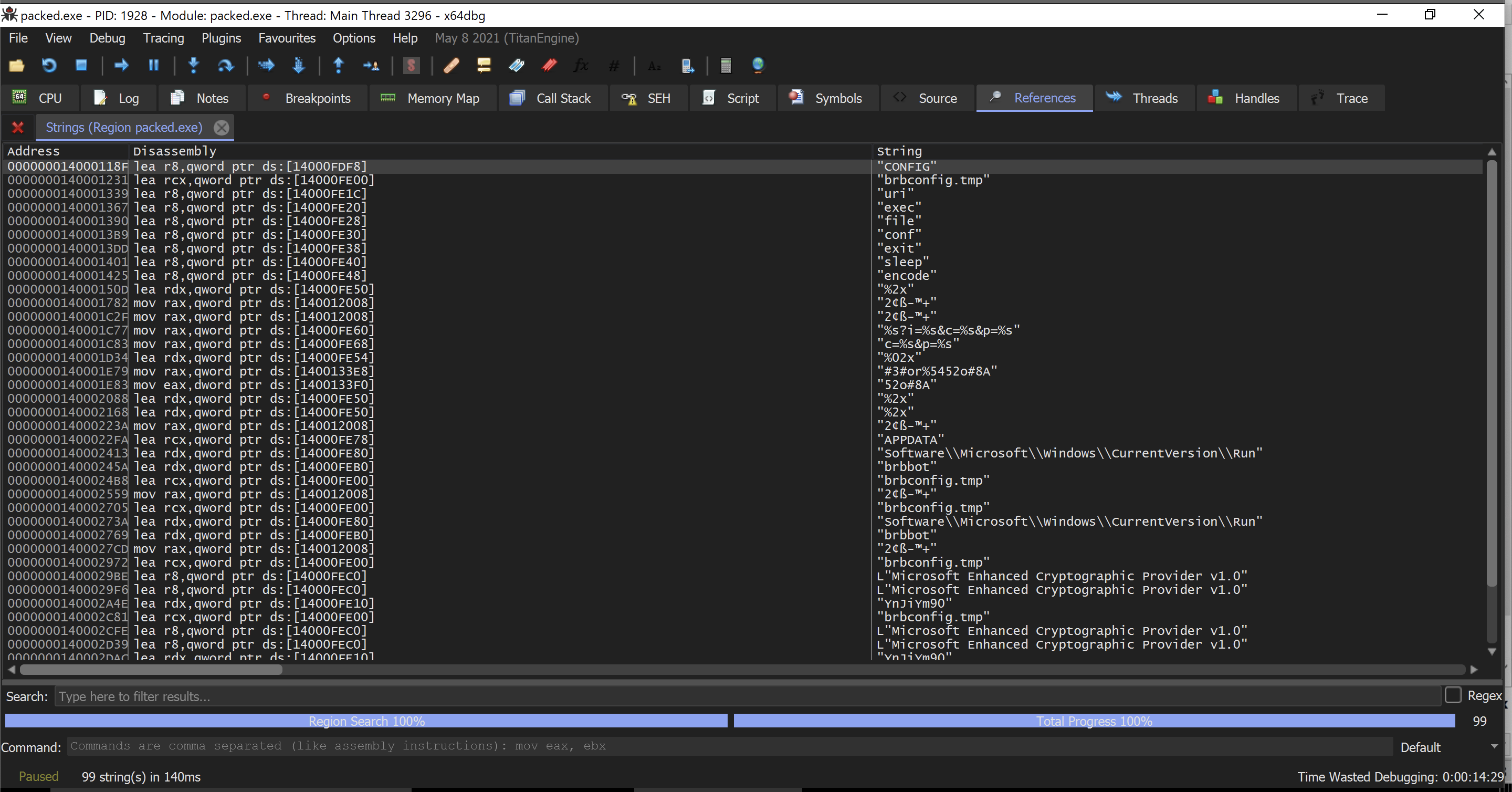1512x792 pixels.
Task: Execute till return with the up-arrow icon
Action: click(339, 65)
